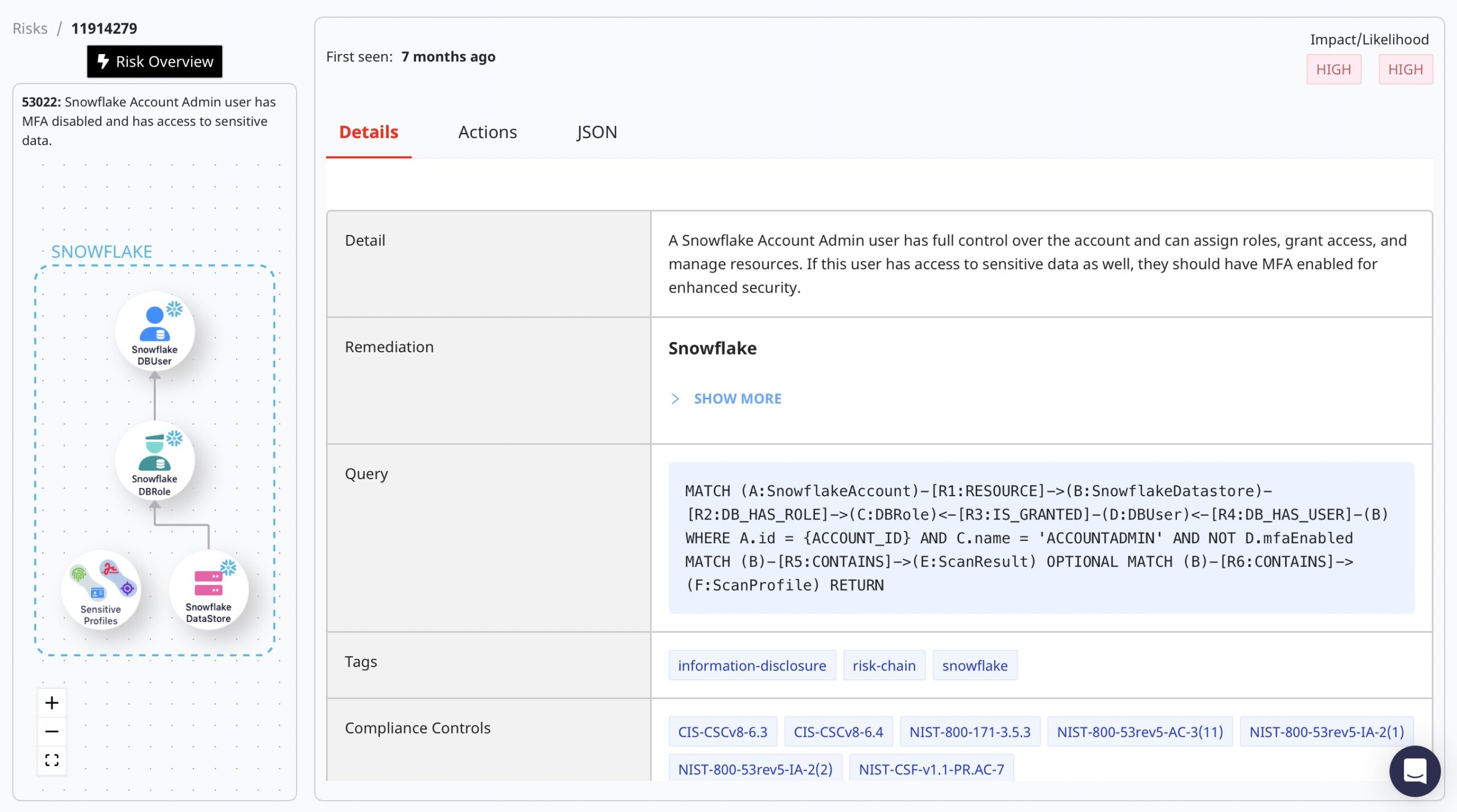This screenshot has width=1457, height=812.
Task: Click the SNOWFLAKE group label
Action: coord(101,252)
